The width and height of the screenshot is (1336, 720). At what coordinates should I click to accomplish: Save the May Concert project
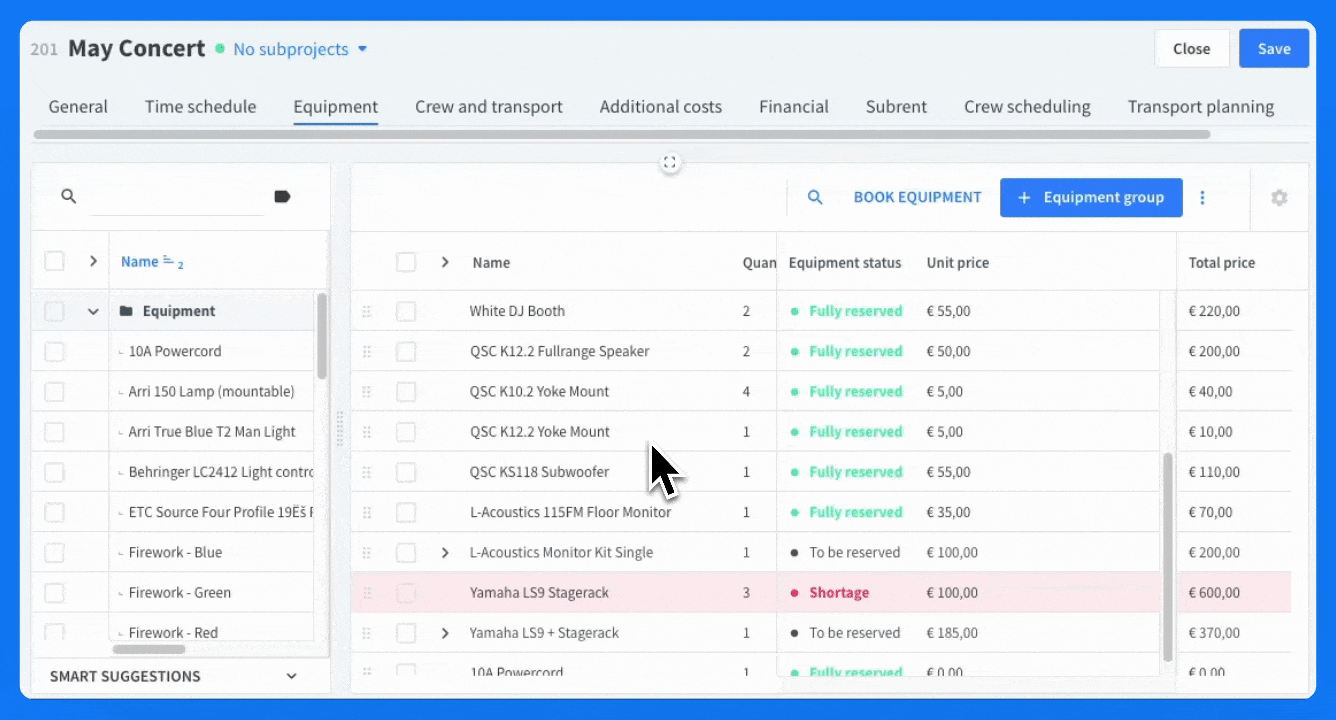click(x=1273, y=48)
